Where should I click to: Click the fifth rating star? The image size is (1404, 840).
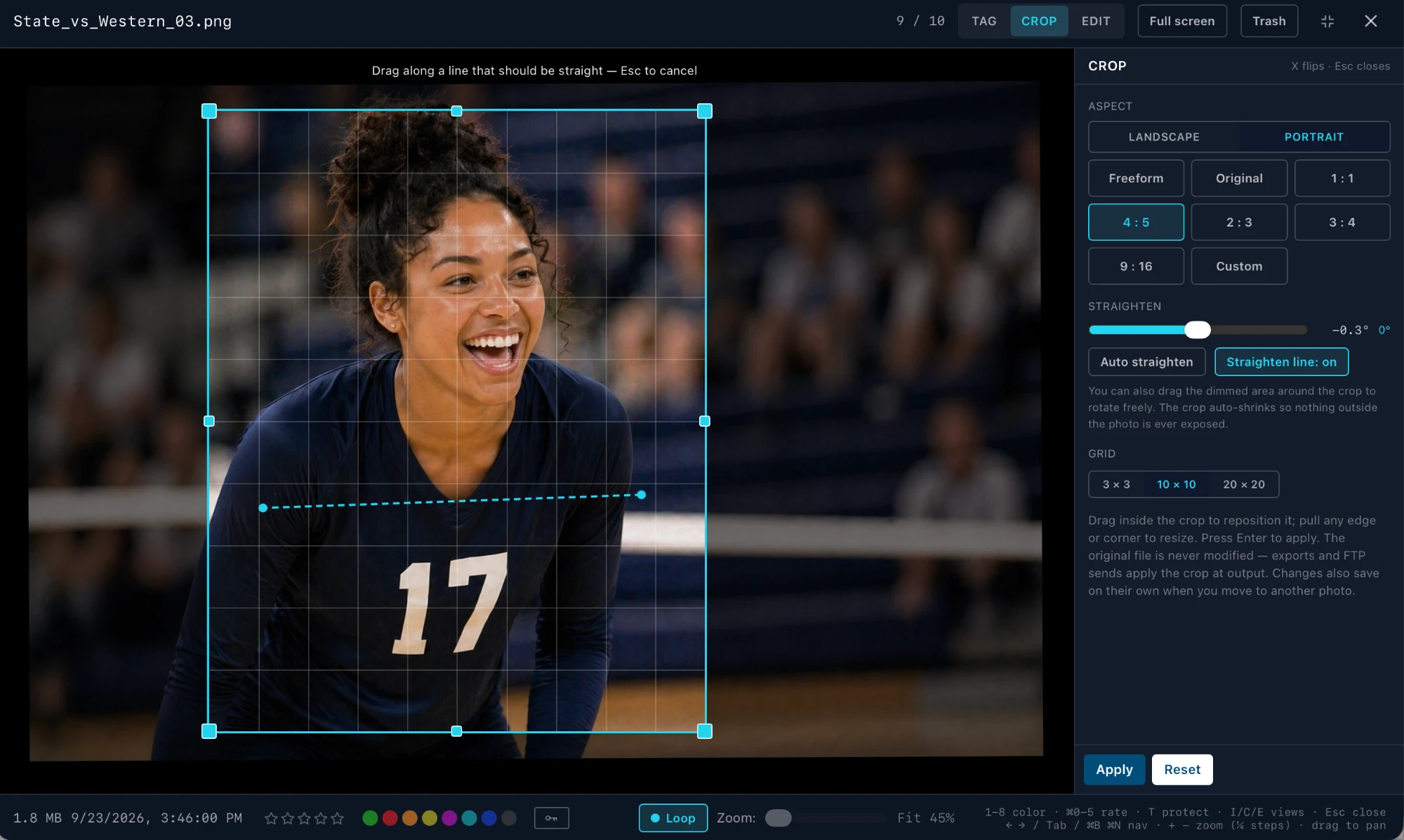337,818
